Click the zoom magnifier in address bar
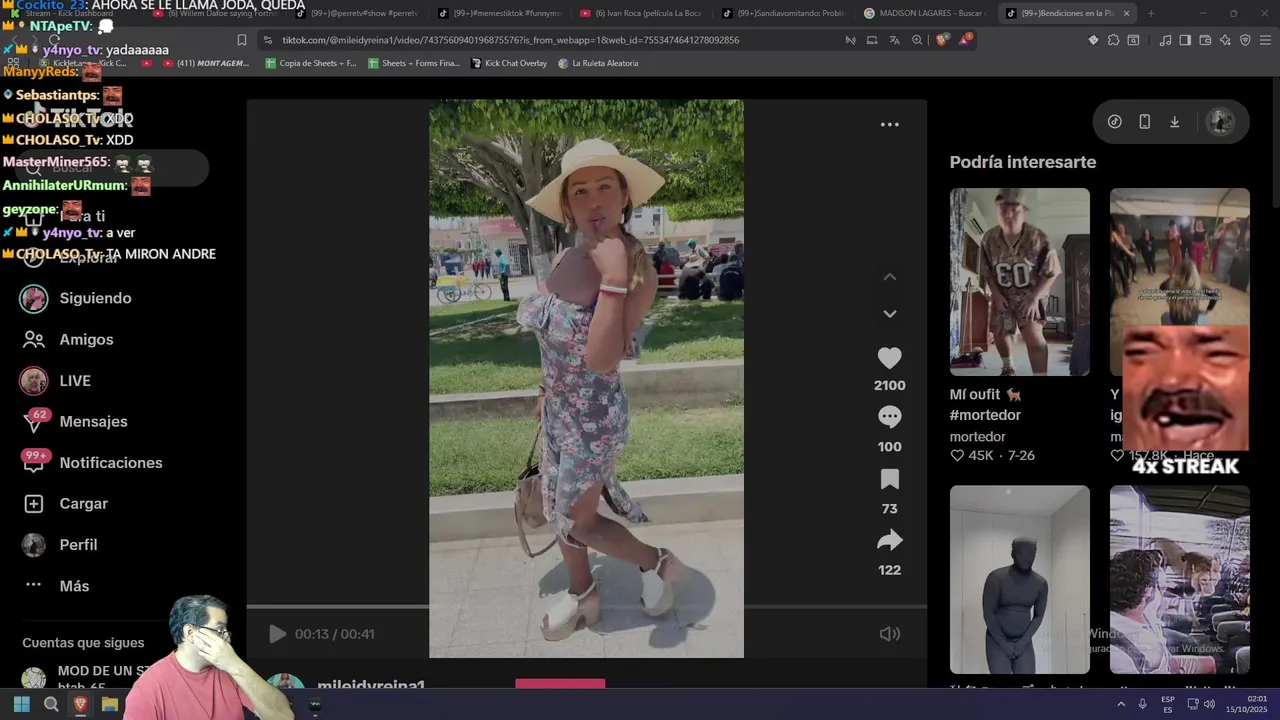The image size is (1280, 720). pos(917,40)
